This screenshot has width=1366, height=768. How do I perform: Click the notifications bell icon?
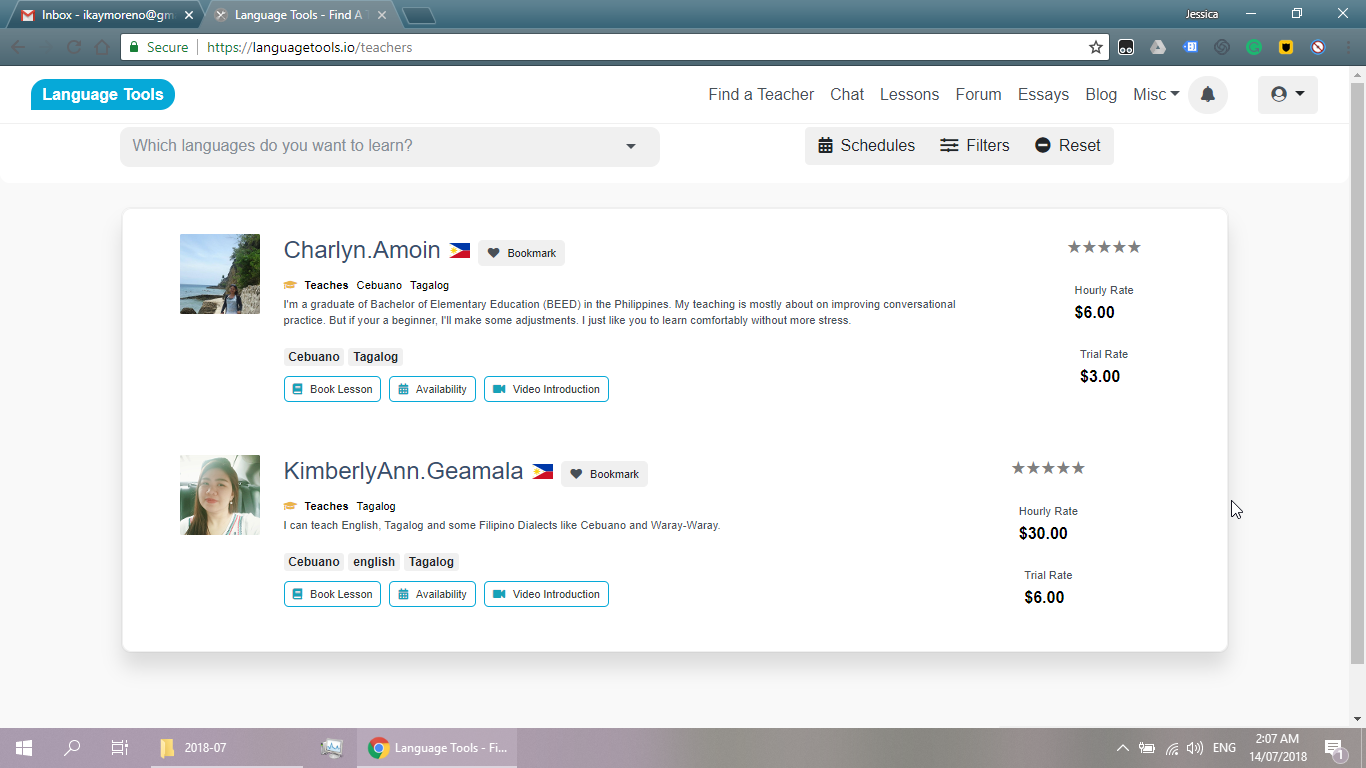(x=1207, y=95)
